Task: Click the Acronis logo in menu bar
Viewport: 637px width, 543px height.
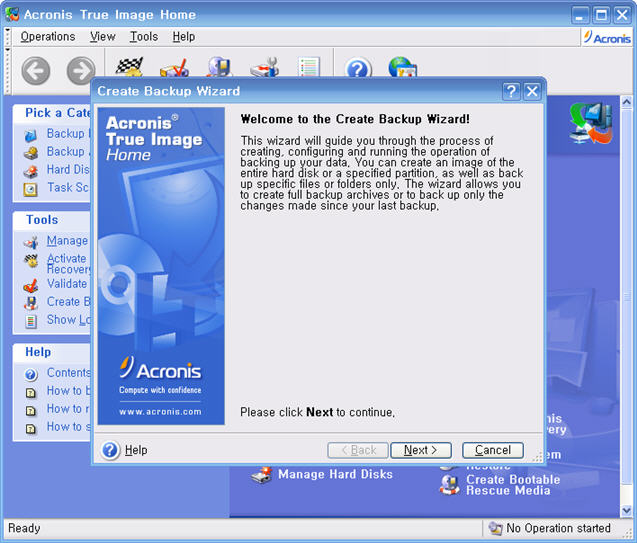Action: (x=607, y=38)
